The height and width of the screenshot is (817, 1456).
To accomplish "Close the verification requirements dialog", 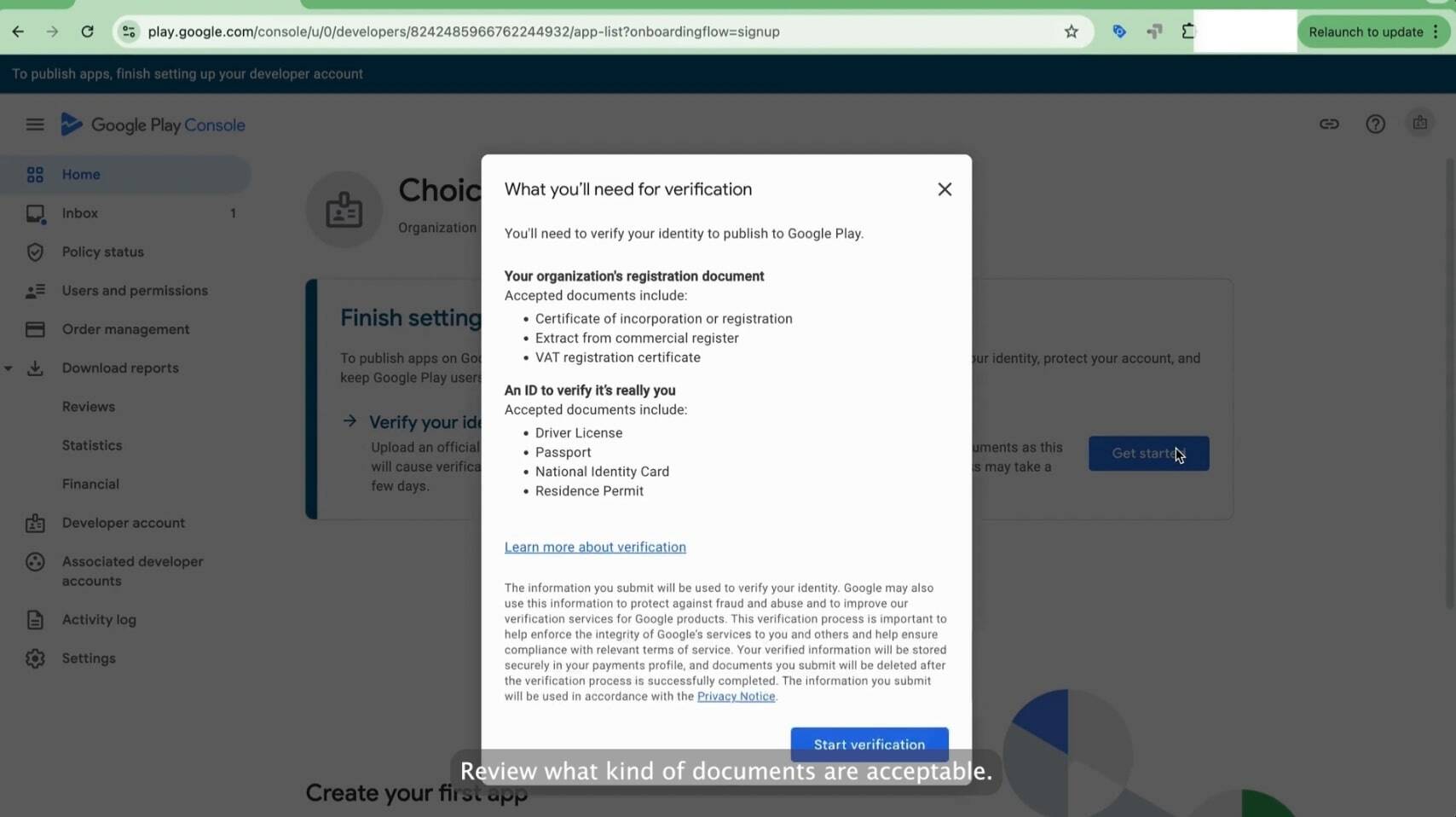I will [945, 188].
